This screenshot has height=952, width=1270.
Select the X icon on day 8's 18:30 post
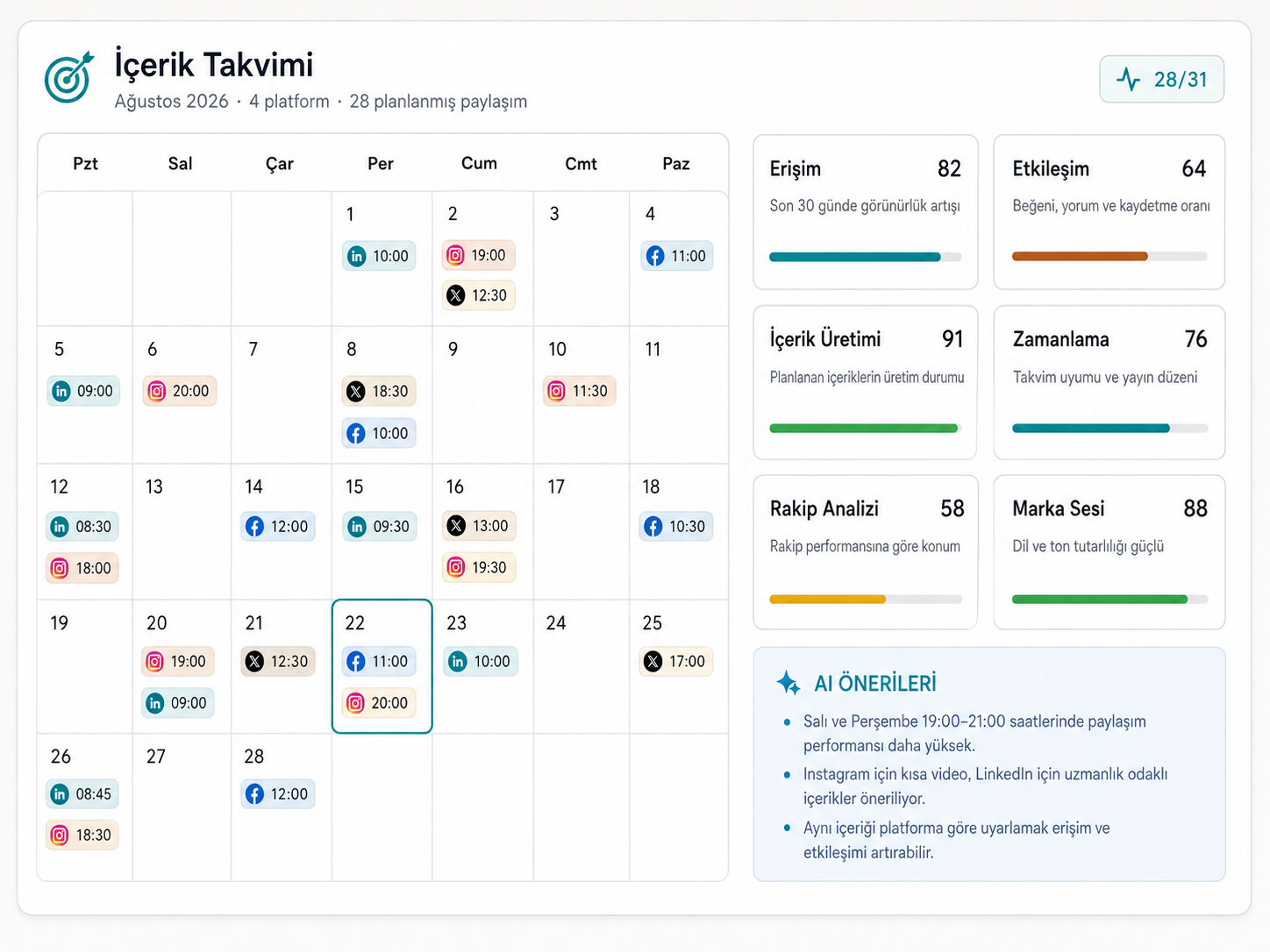click(355, 391)
